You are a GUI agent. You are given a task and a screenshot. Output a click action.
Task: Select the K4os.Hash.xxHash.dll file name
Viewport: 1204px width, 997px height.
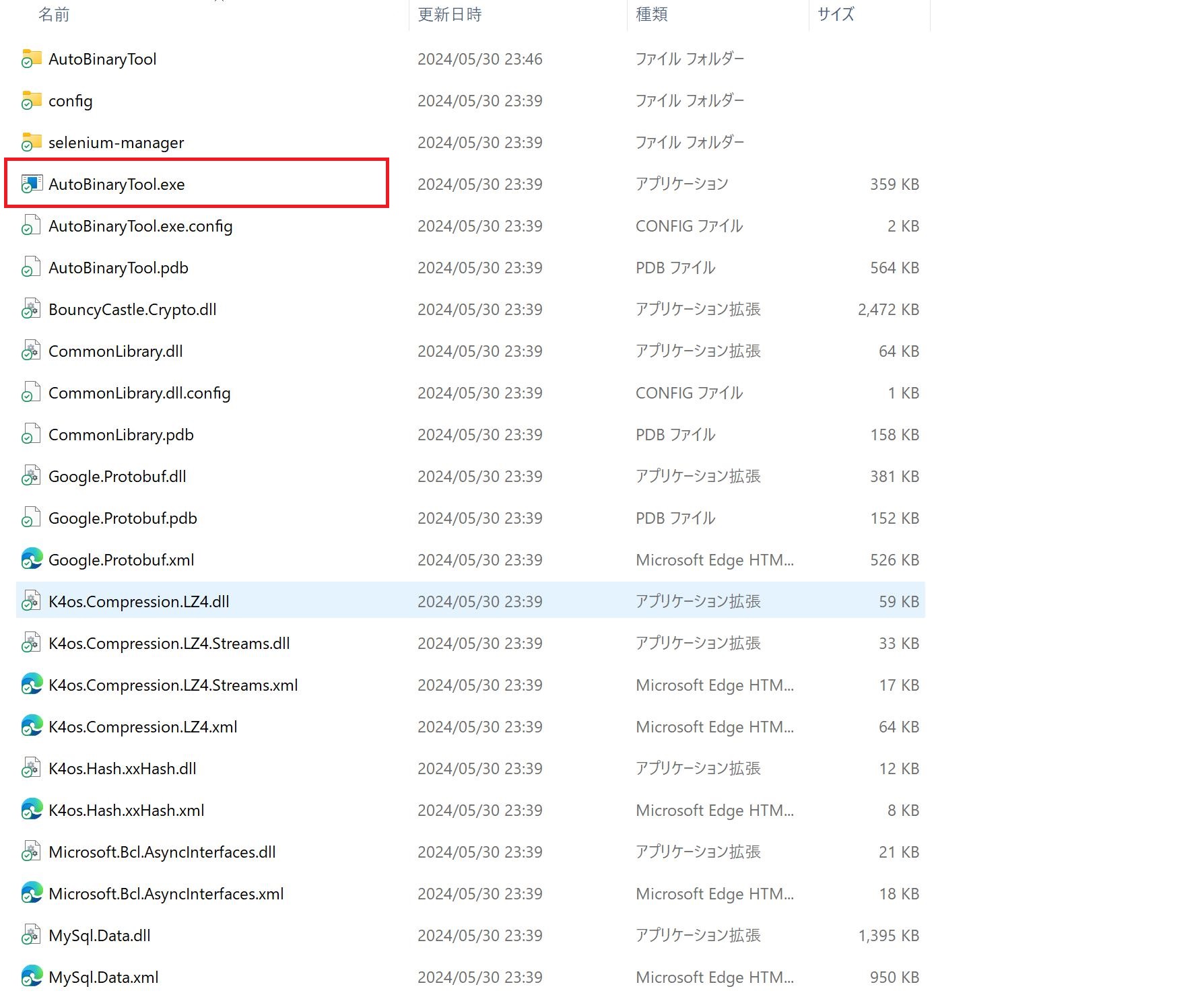pos(123,769)
